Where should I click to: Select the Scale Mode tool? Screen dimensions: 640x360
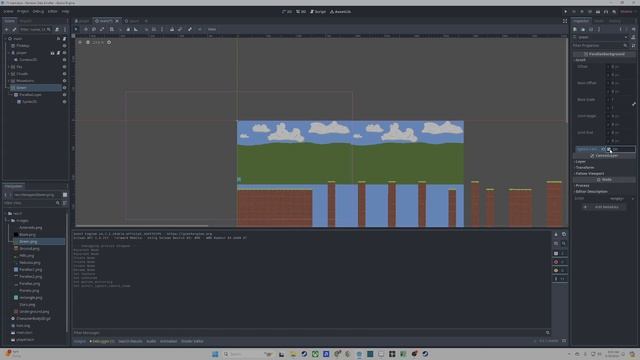tap(102, 29)
